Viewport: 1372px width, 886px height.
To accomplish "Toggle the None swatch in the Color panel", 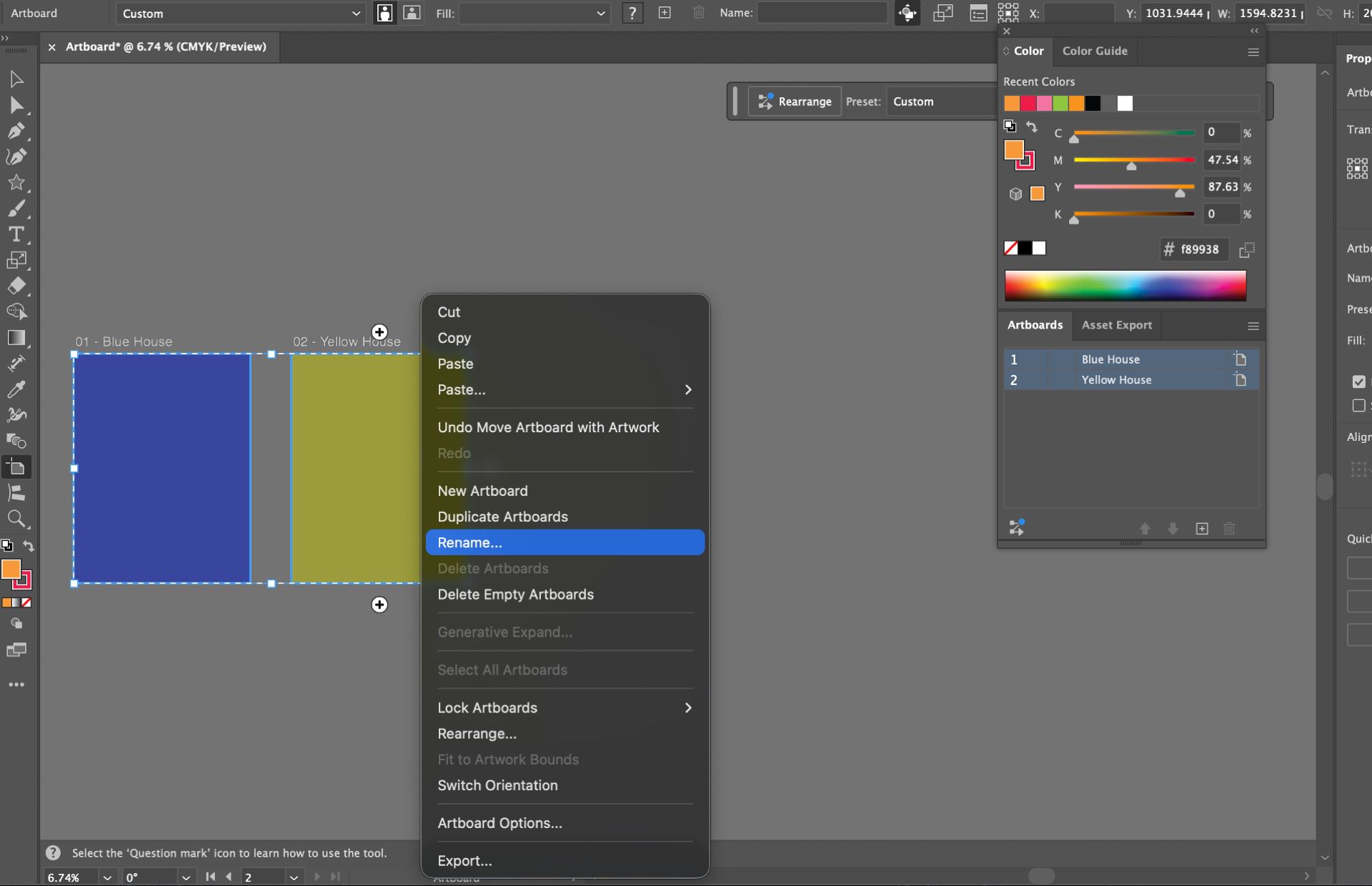I will (x=1011, y=248).
